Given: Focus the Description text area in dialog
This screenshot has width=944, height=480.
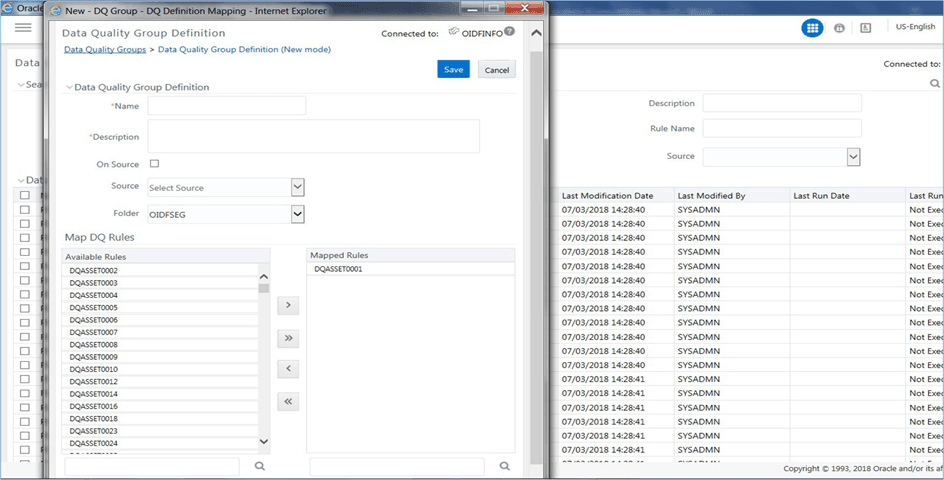Looking at the screenshot, I should [314, 136].
